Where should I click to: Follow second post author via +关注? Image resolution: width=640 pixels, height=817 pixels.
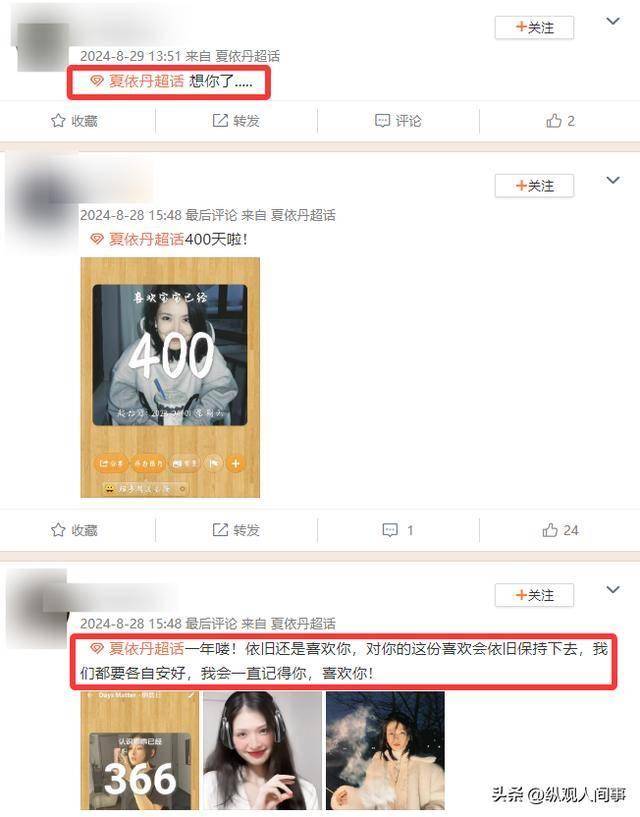click(x=534, y=186)
